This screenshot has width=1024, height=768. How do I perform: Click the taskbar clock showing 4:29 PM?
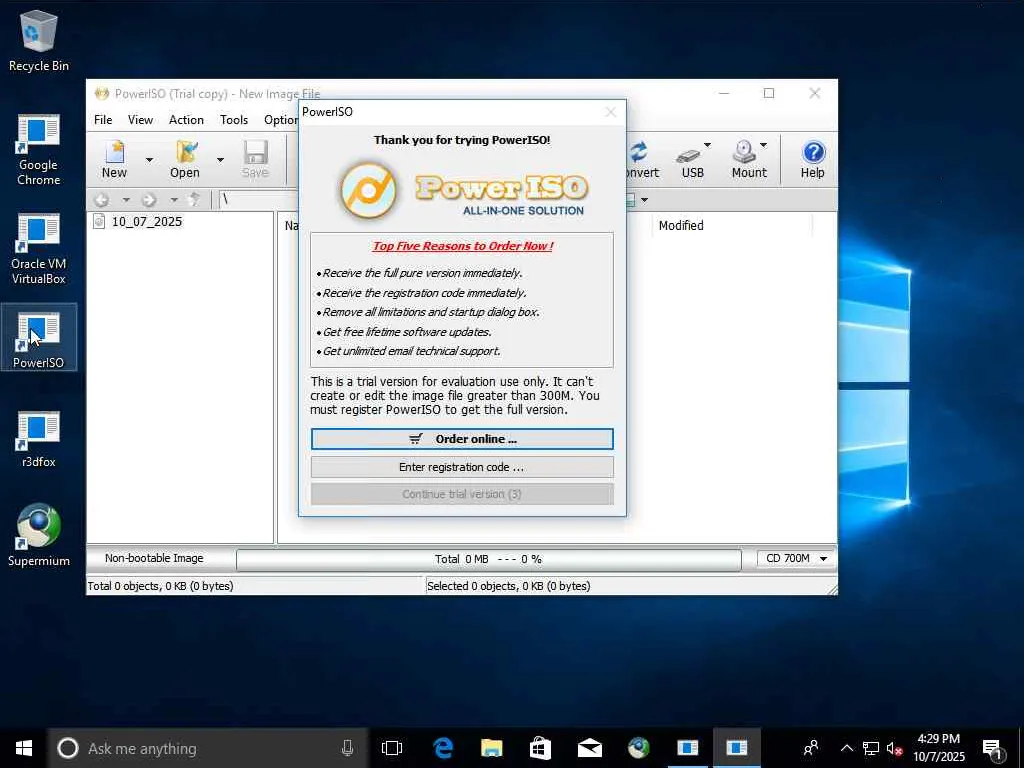939,748
